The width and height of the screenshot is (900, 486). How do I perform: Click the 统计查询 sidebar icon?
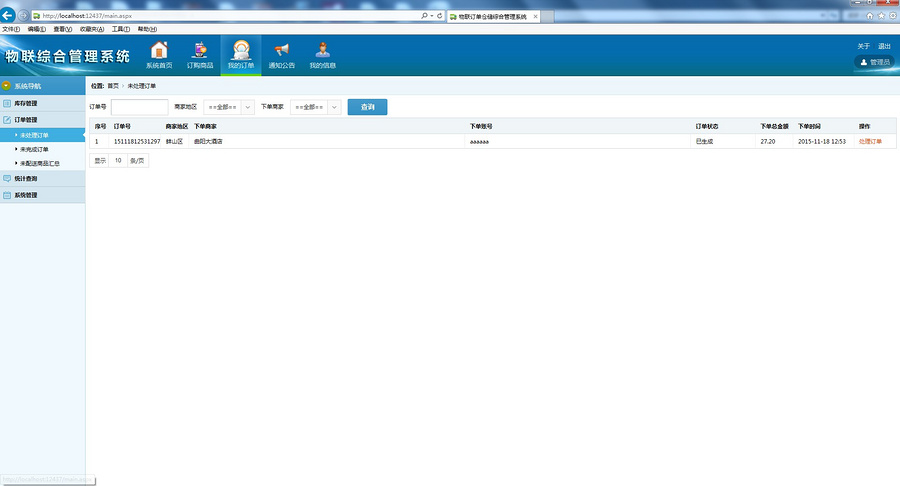pyautogui.click(x=7, y=178)
